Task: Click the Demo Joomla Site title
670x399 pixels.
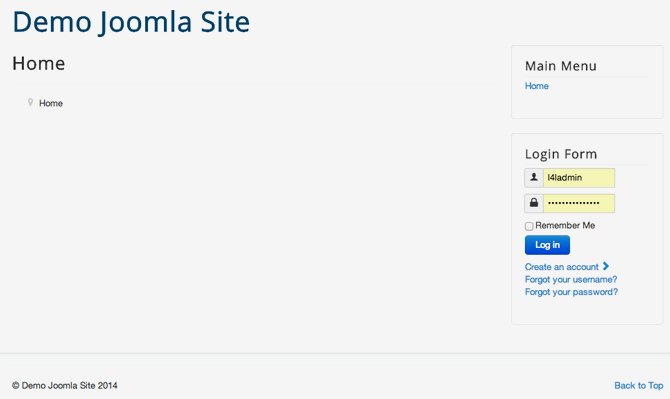Action: [x=131, y=22]
